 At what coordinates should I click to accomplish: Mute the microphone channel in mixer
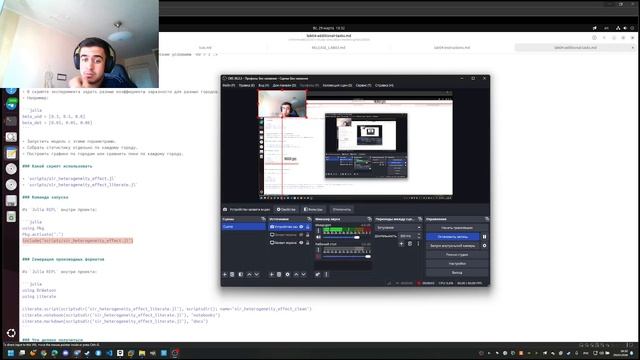(x=318, y=237)
